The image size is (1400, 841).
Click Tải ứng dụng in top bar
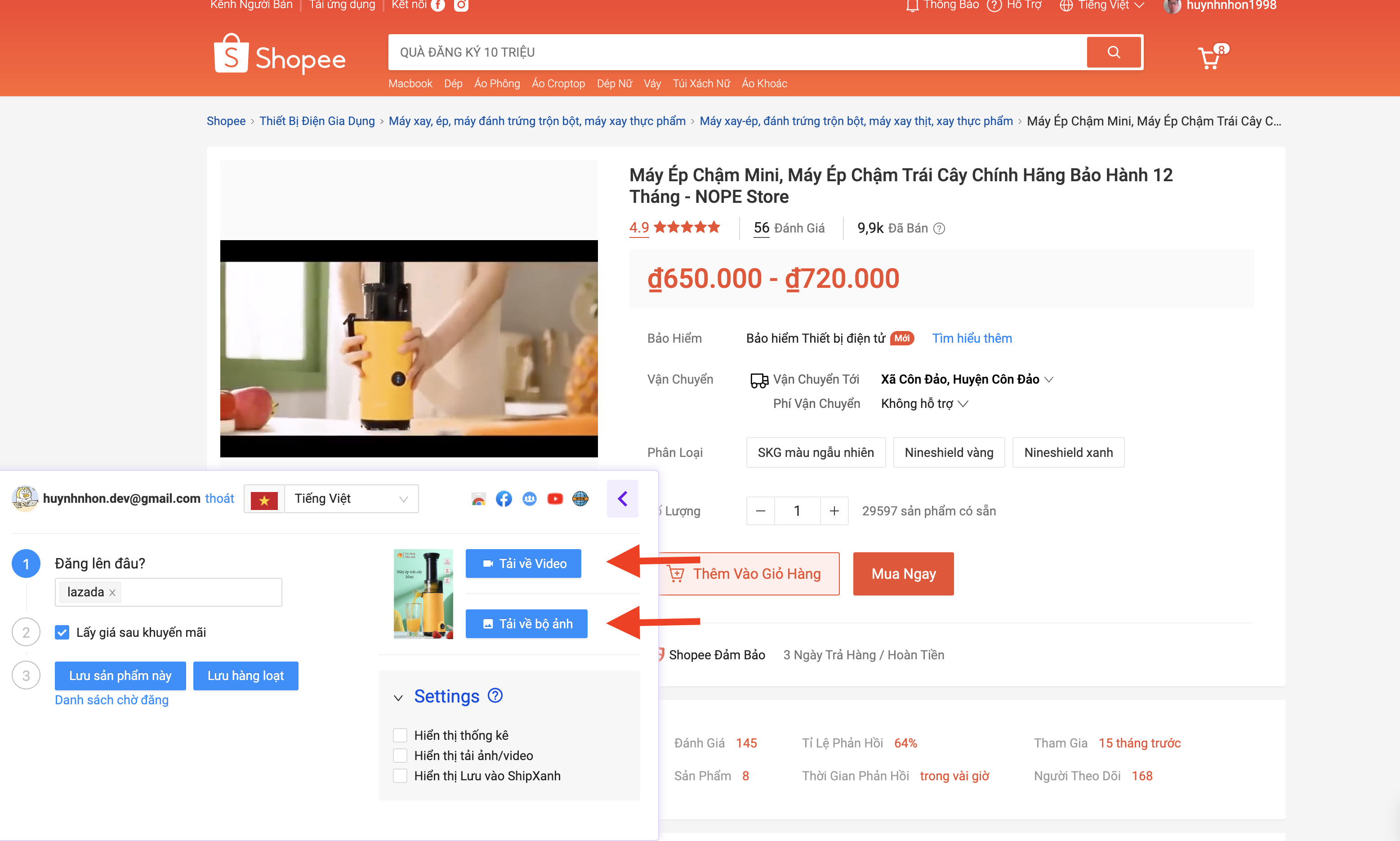pos(342,5)
